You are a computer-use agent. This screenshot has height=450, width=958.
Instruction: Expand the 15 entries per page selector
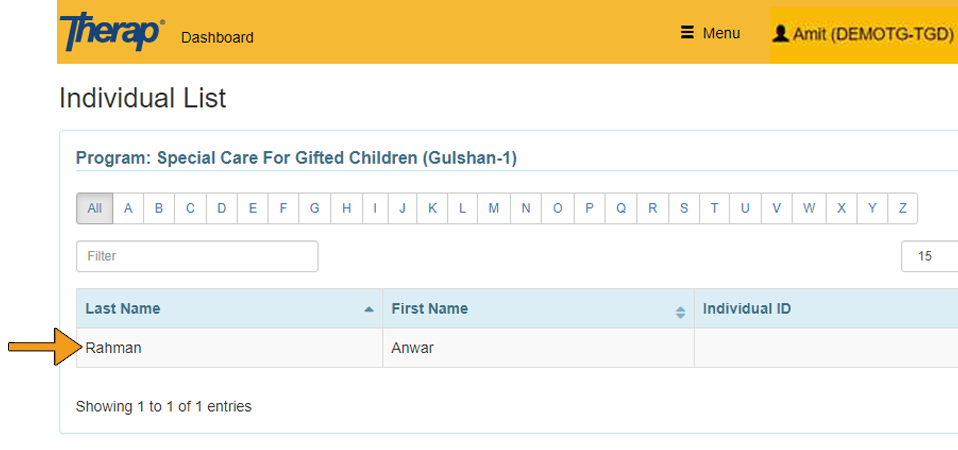point(929,256)
